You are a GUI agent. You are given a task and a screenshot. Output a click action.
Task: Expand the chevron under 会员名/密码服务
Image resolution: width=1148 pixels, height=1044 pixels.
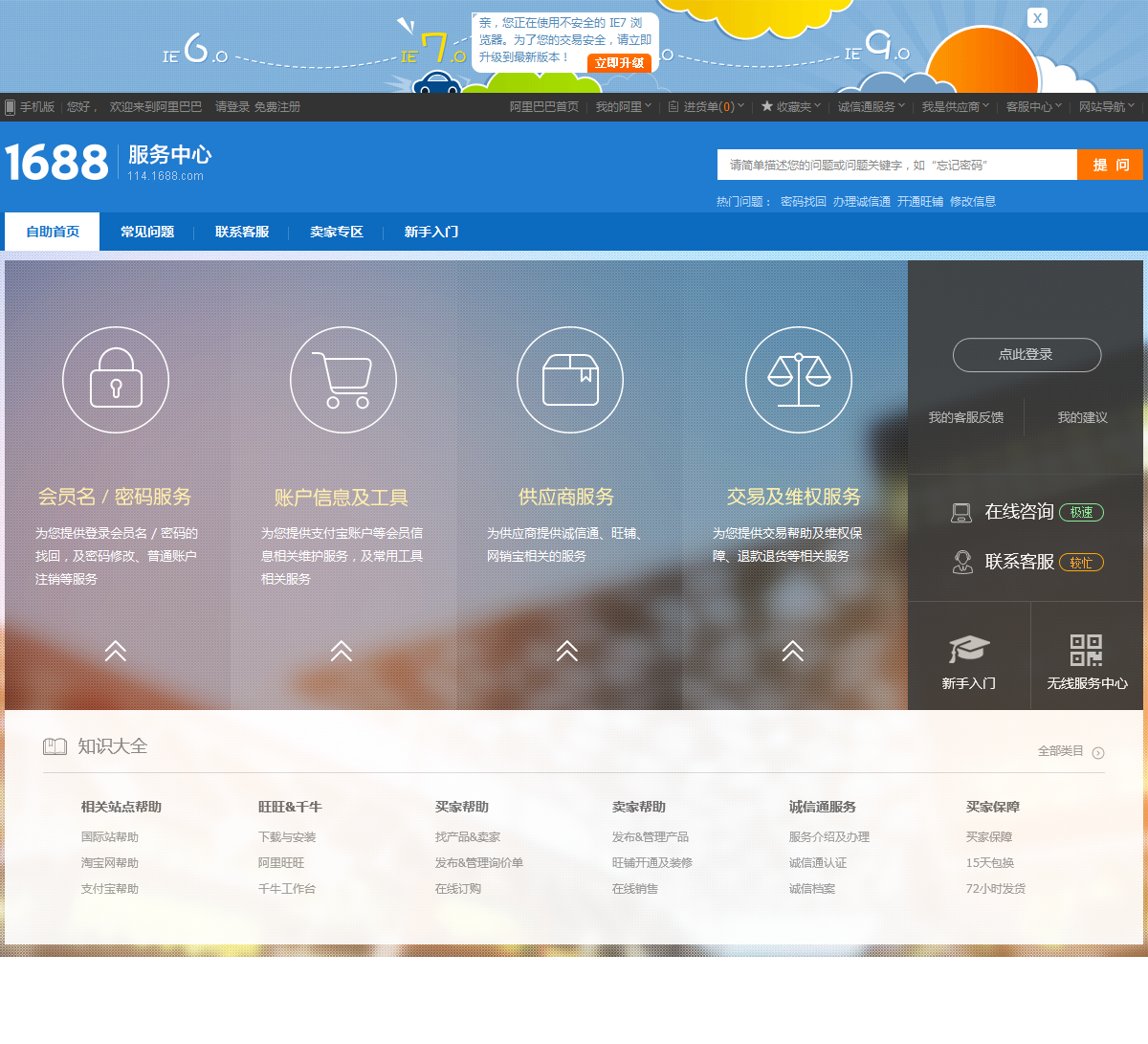click(x=116, y=652)
